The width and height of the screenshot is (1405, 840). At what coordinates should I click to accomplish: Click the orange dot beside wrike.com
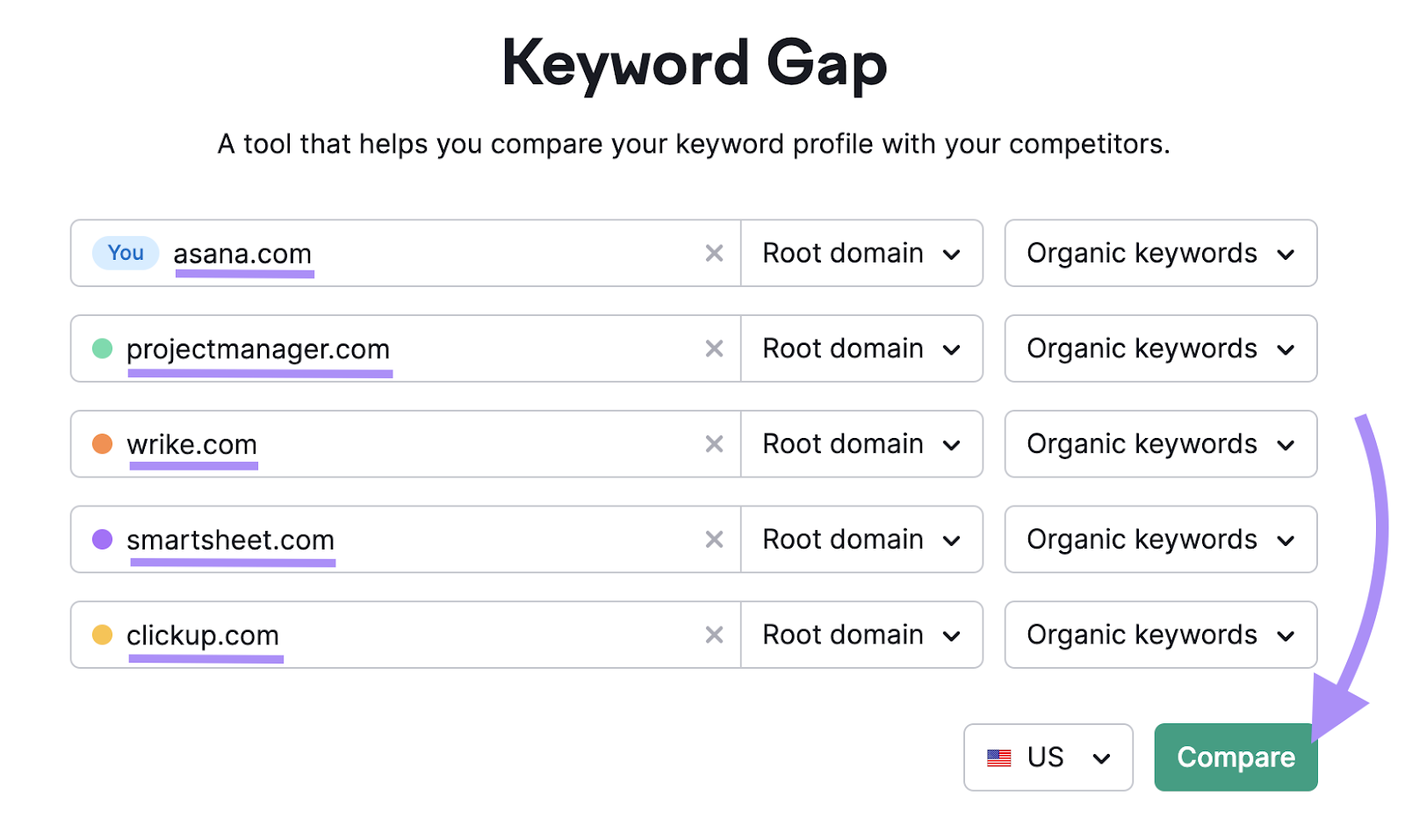103,442
